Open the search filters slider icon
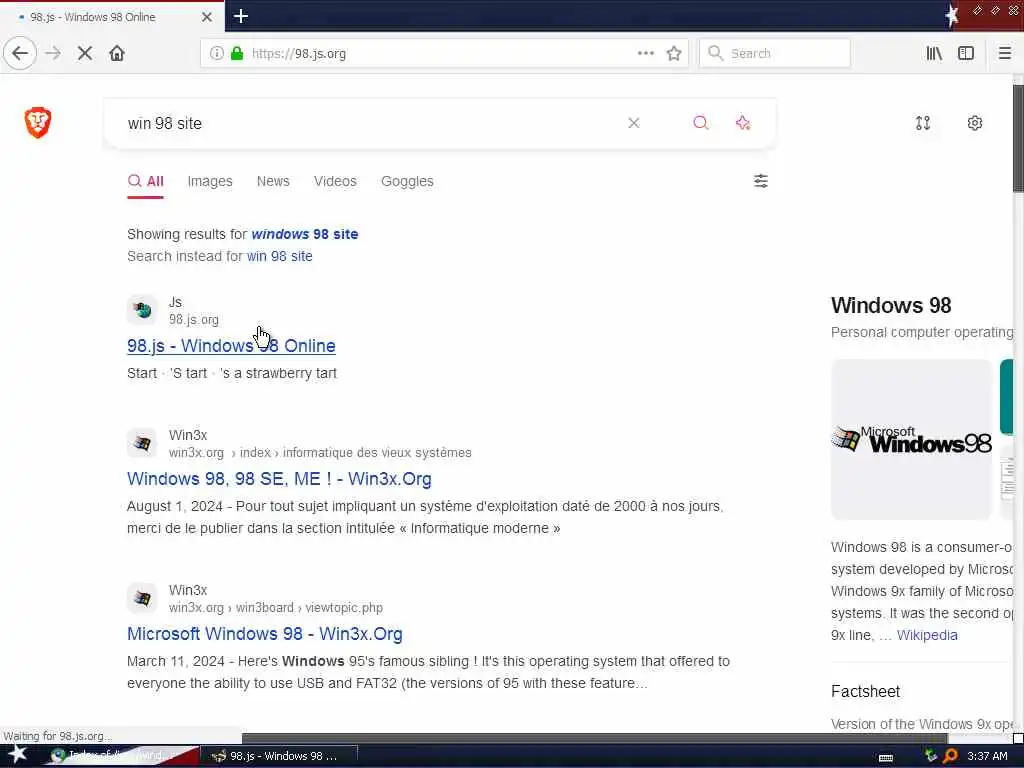The image size is (1024, 768). pyautogui.click(x=761, y=181)
